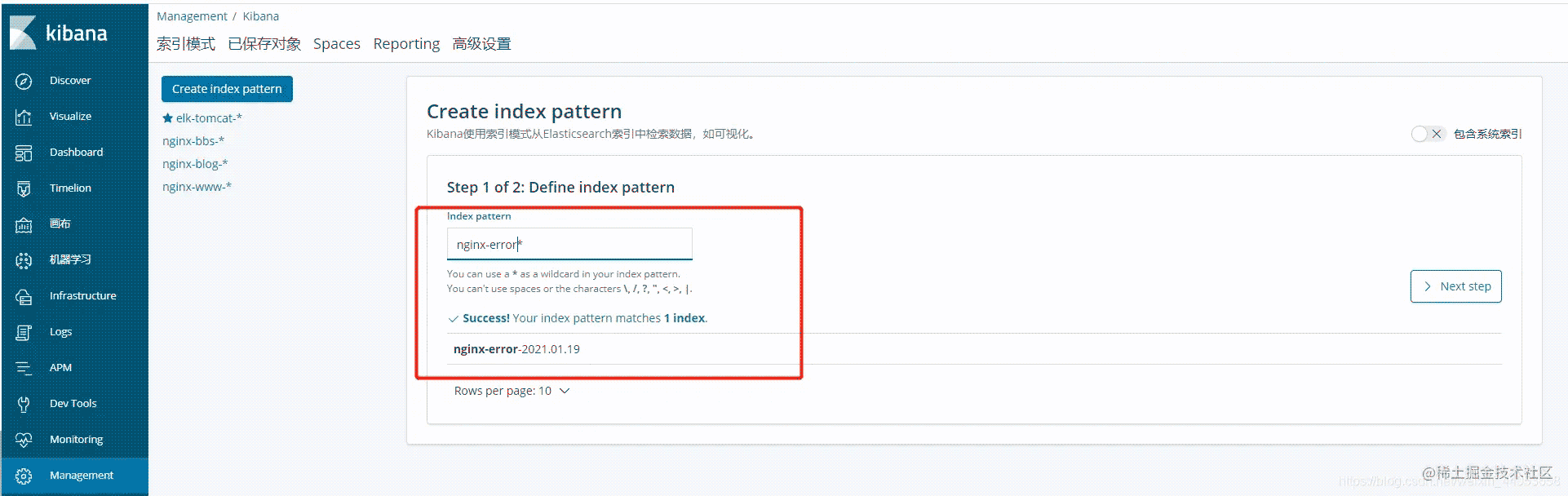The image size is (1568, 496).
Task: Open Logs using its document icon
Action: click(24, 332)
